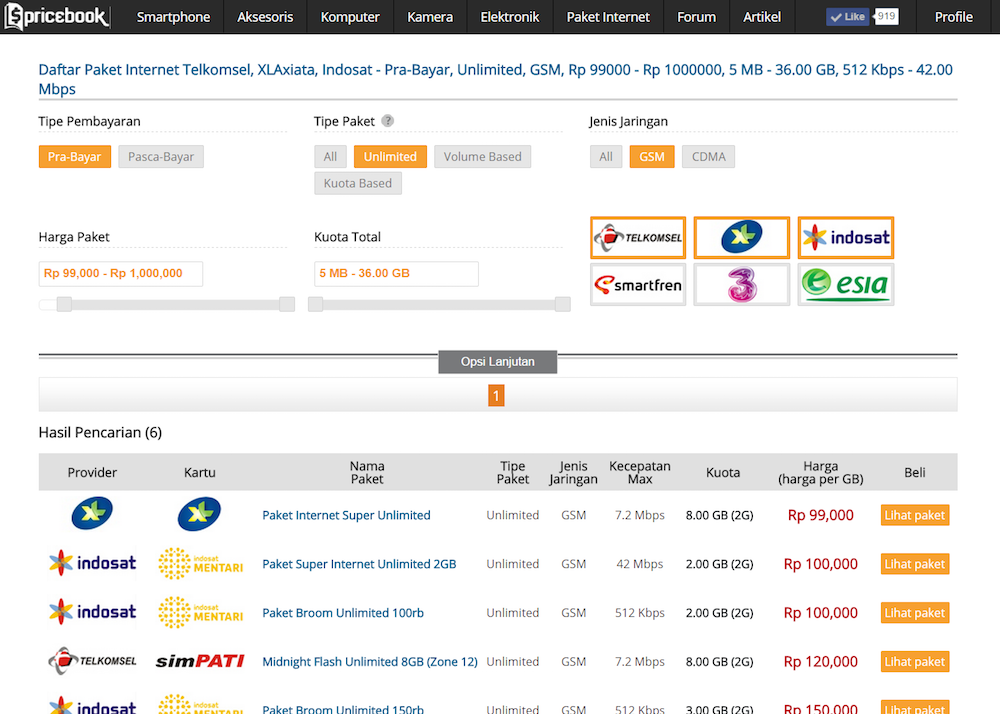Click the Facebook Like button

pyautogui.click(x=848, y=17)
